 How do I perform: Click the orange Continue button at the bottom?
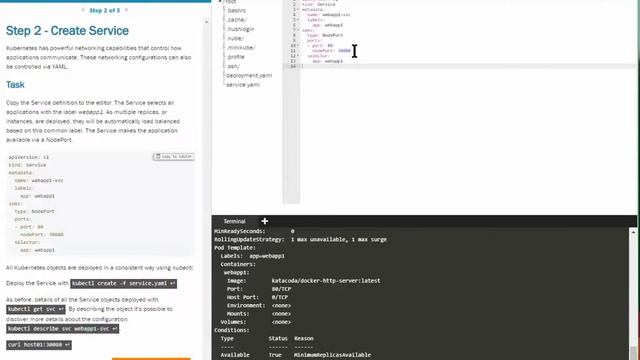point(151,358)
